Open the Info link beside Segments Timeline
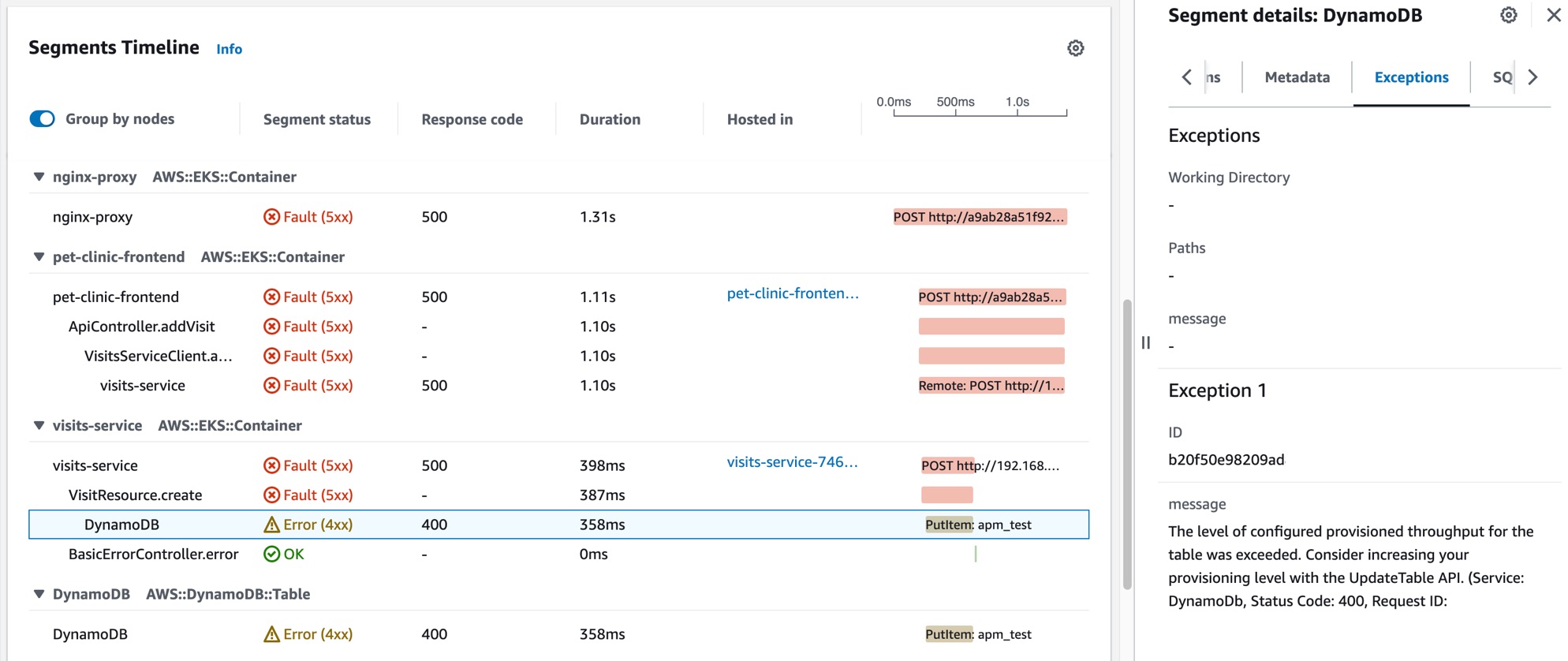 pos(229,49)
